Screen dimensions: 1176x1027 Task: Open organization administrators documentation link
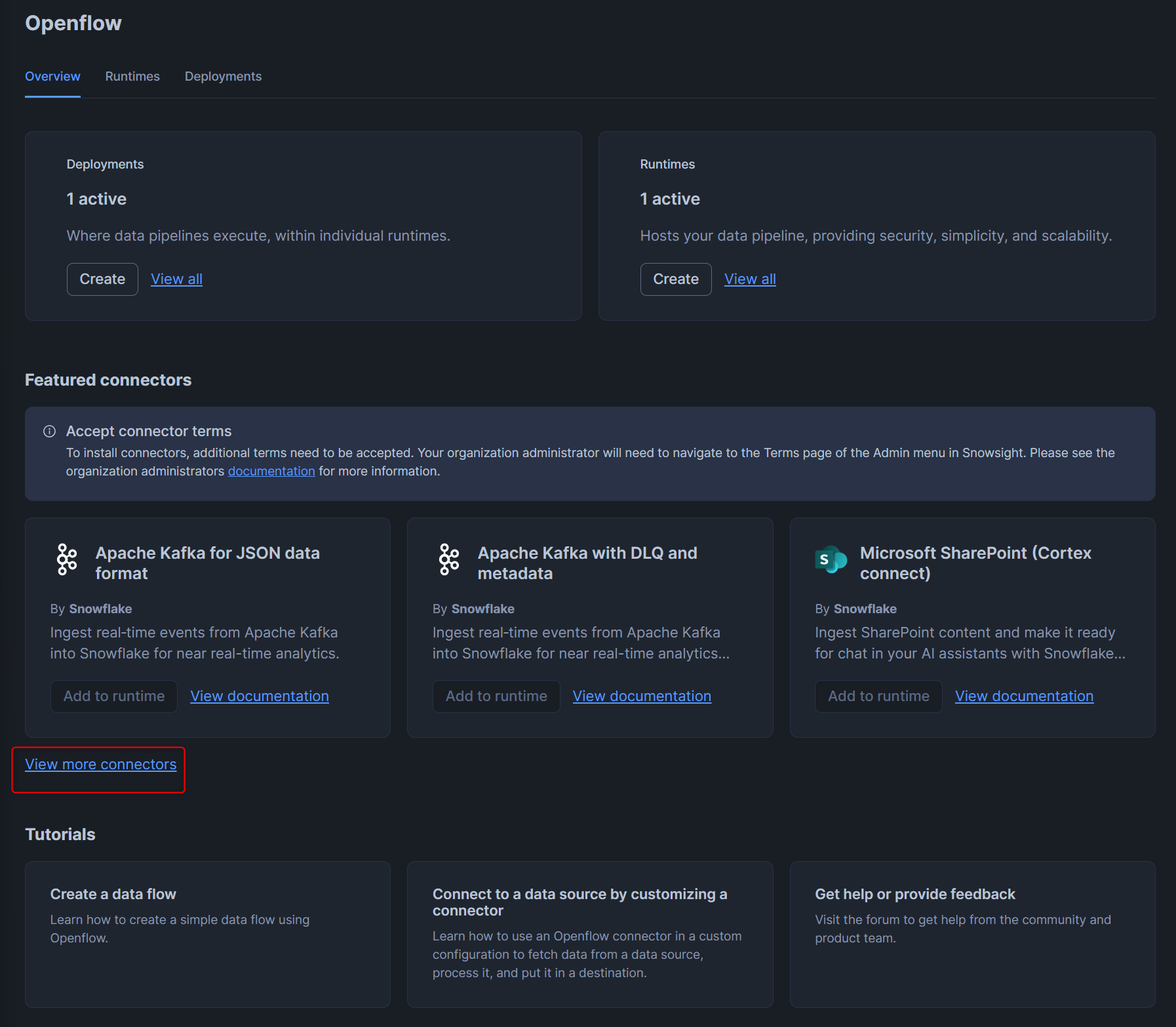271,472
